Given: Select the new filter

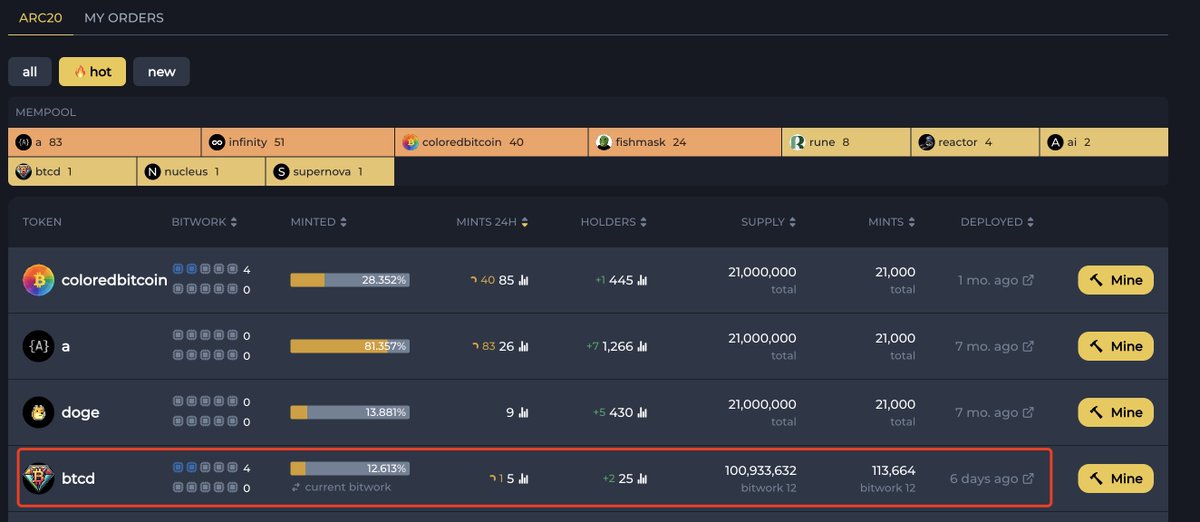Looking at the screenshot, I should 161,72.
